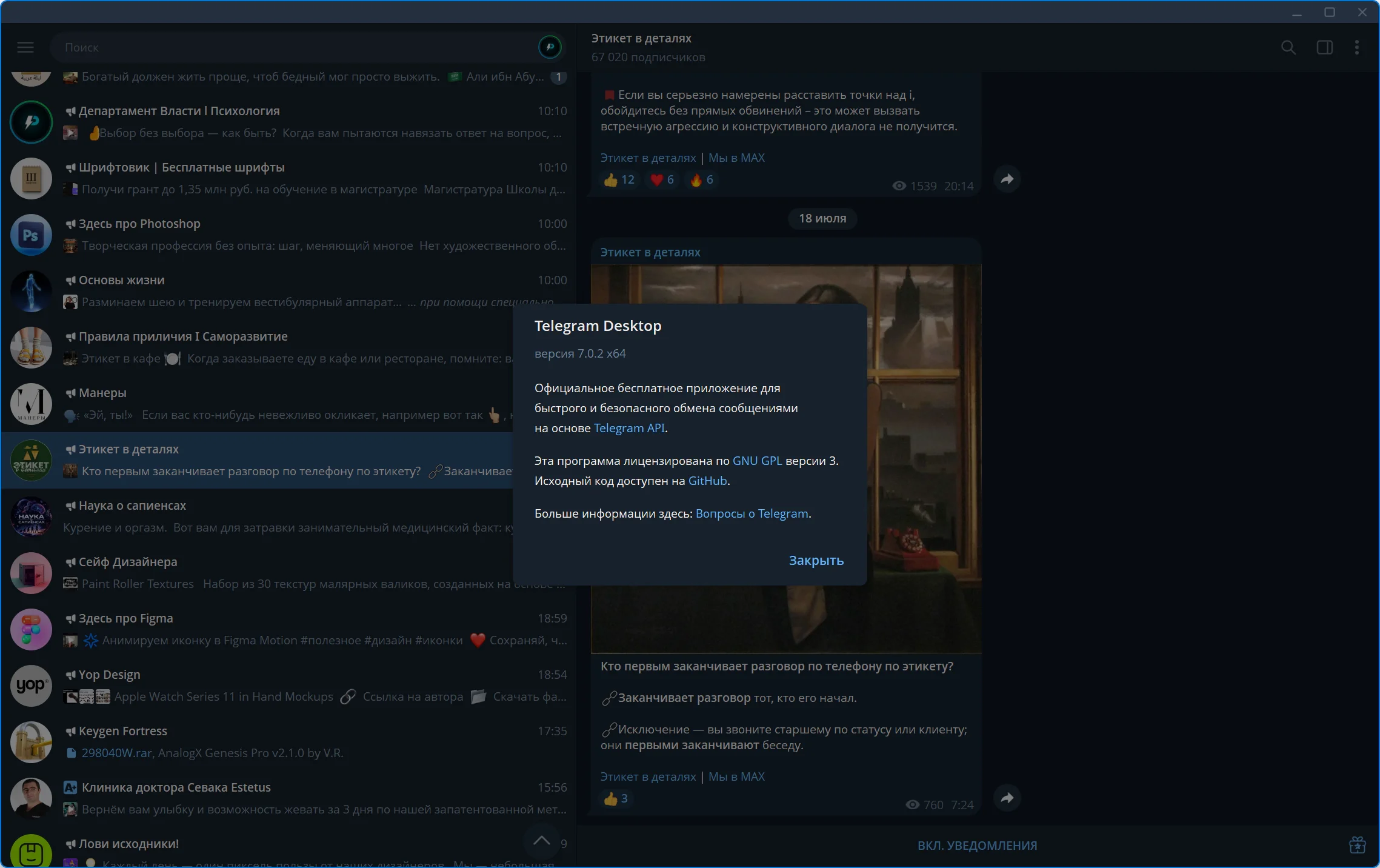The width and height of the screenshot is (1380, 868).
Task: Click the Сейф Дизайнера safe avatar
Action: point(31,573)
